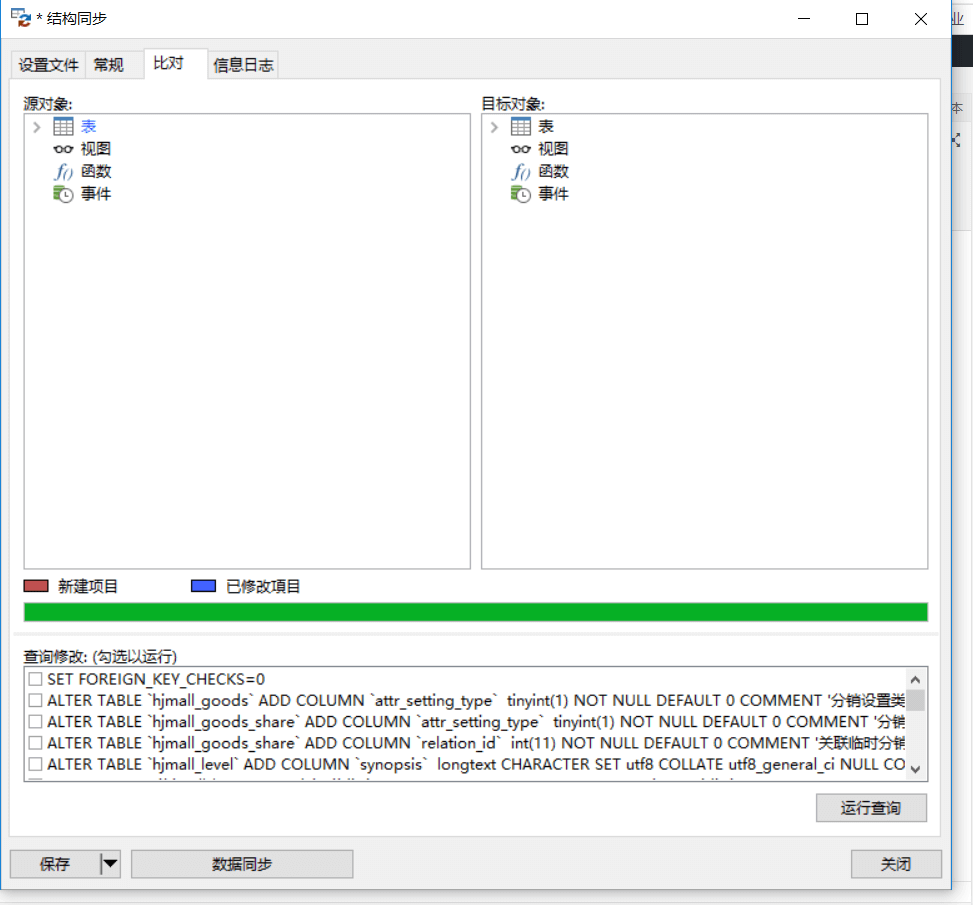Open the 信息日志 tab
The height and width of the screenshot is (905, 973).
(243, 66)
